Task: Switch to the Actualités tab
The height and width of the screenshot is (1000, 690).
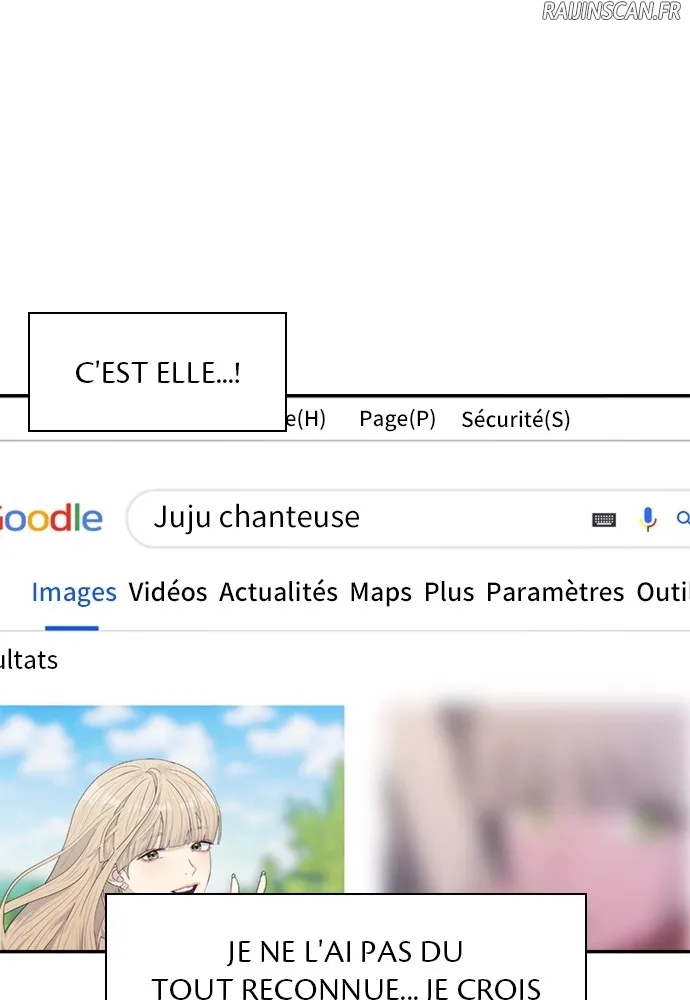Action: [x=278, y=592]
